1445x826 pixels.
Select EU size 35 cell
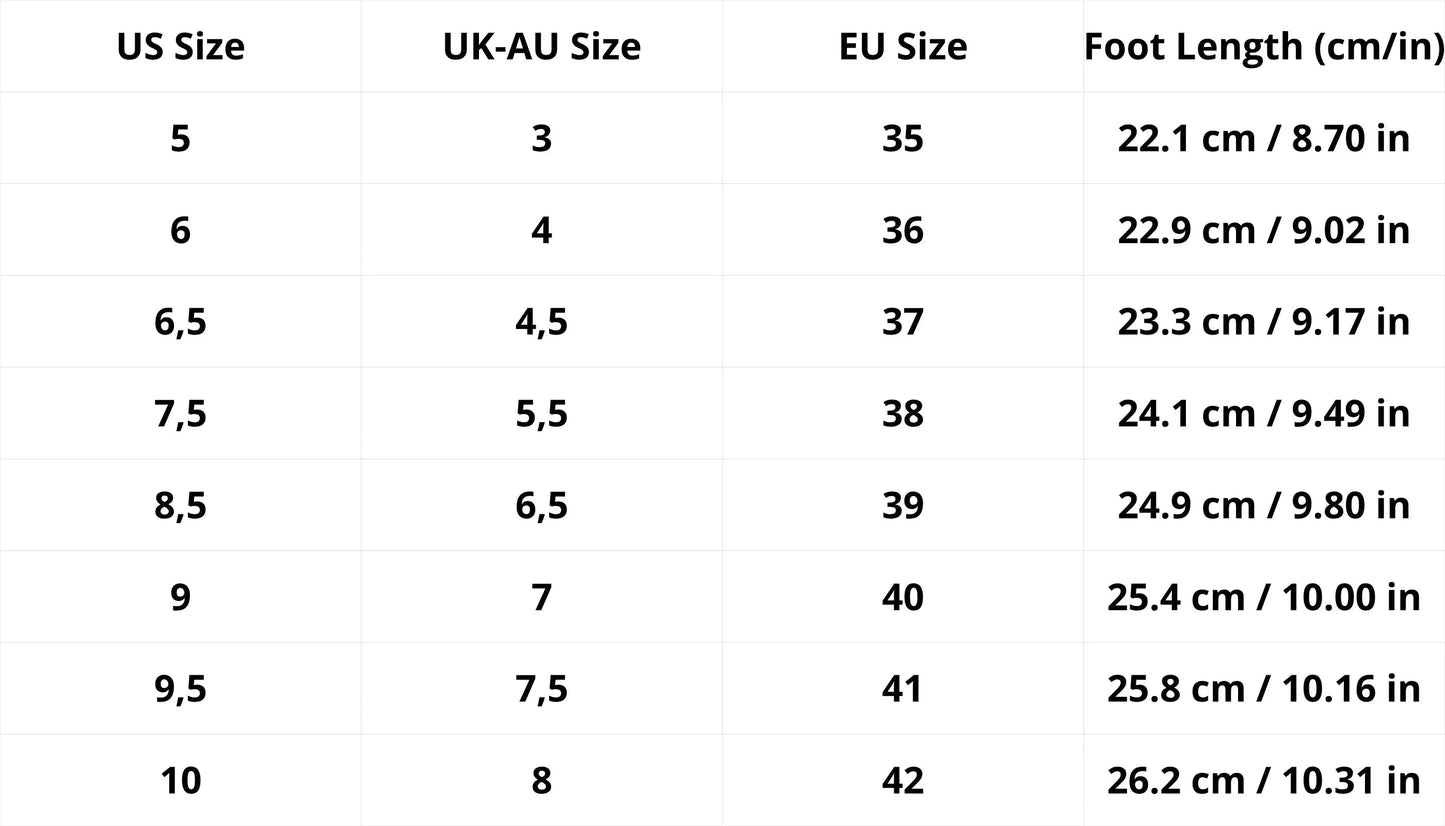pos(903,138)
